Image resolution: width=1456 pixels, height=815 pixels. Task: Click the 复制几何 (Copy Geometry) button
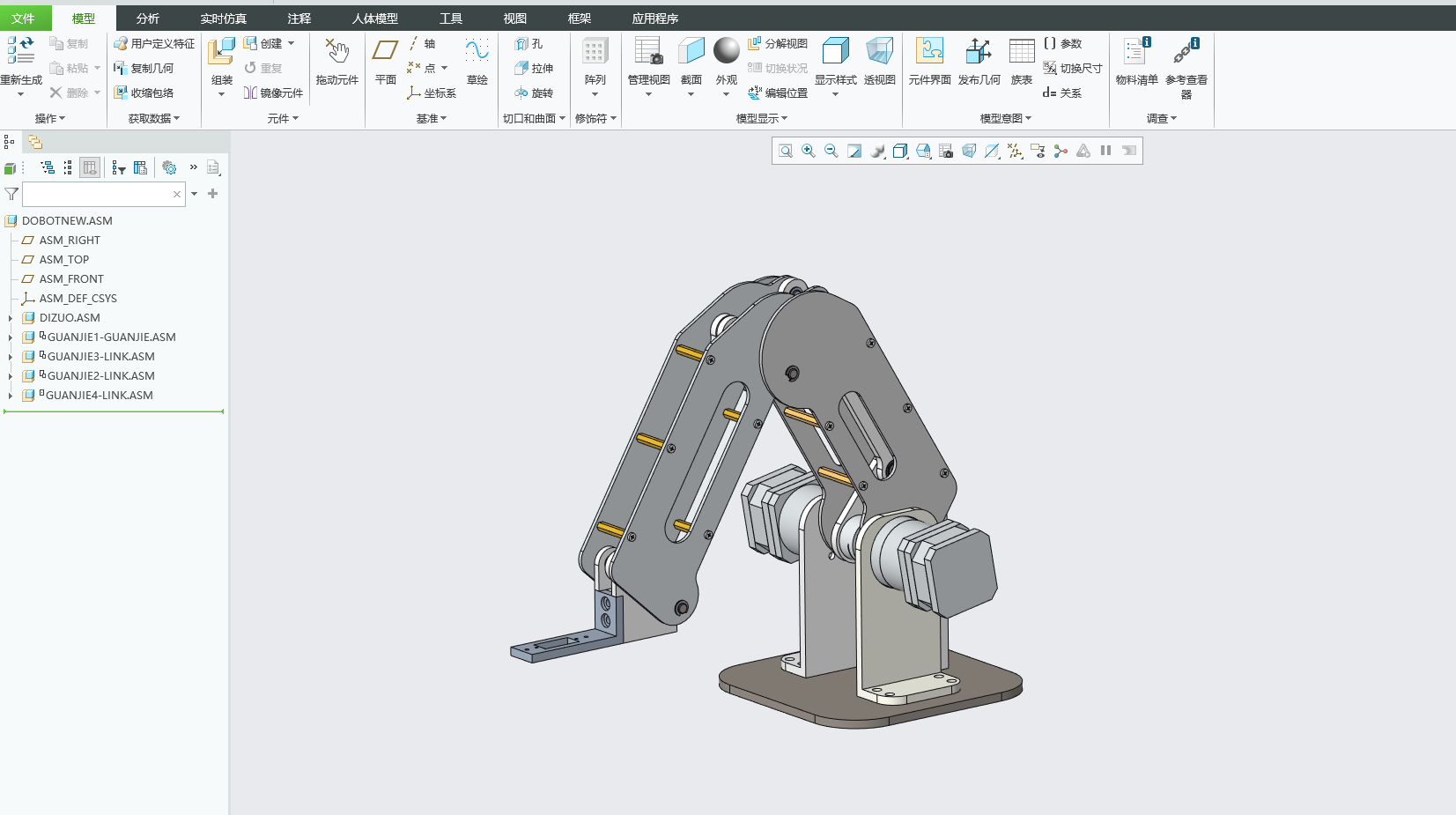point(144,68)
